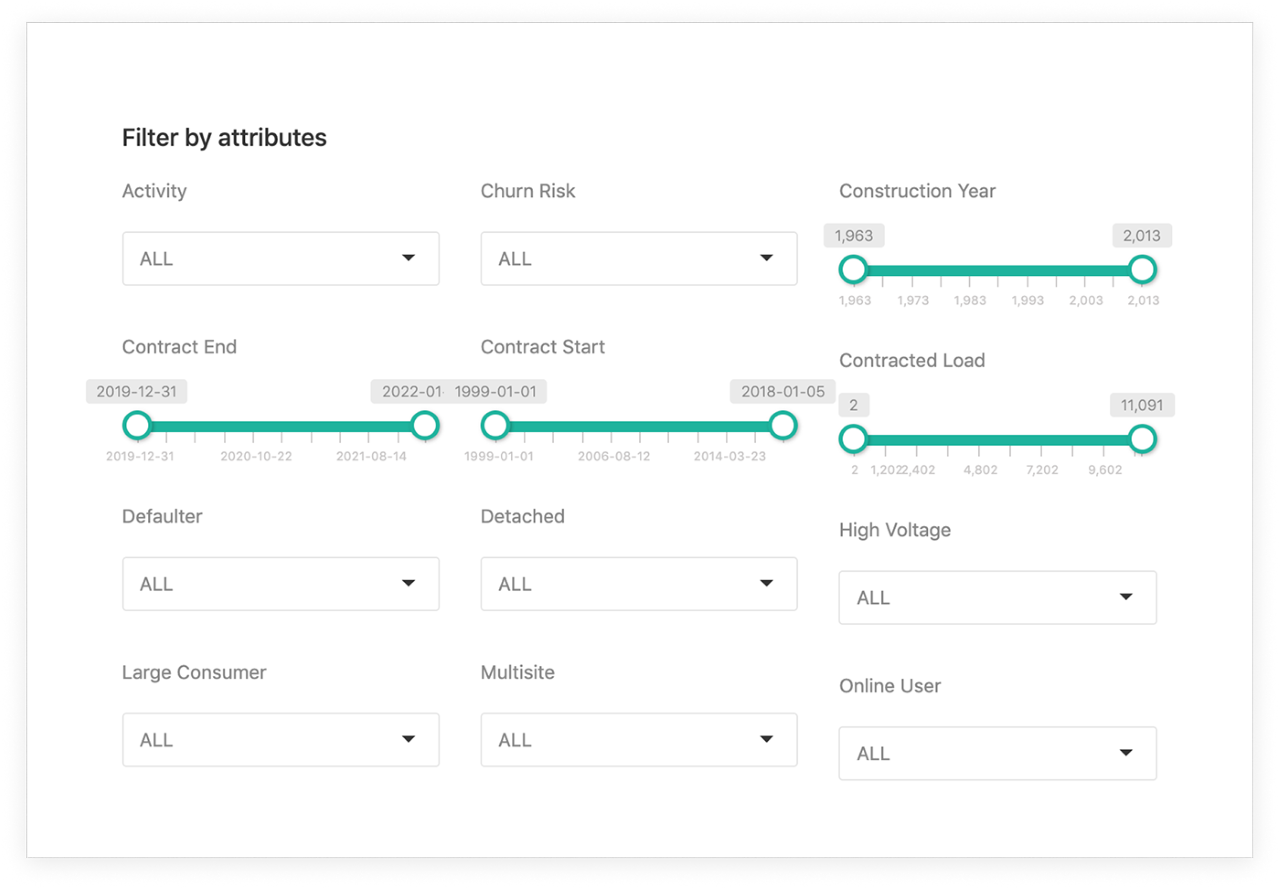Click the Contracted Load maximum slider handle

pos(1142,439)
